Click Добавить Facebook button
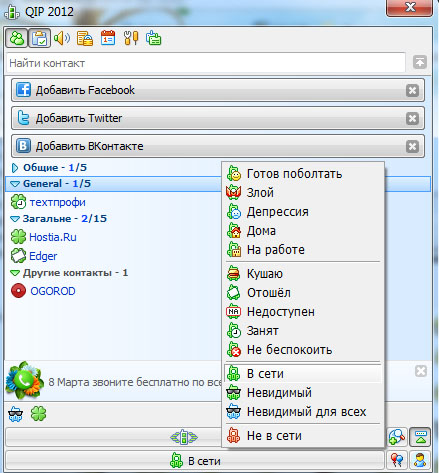The height and width of the screenshot is (473, 439). pos(218,90)
